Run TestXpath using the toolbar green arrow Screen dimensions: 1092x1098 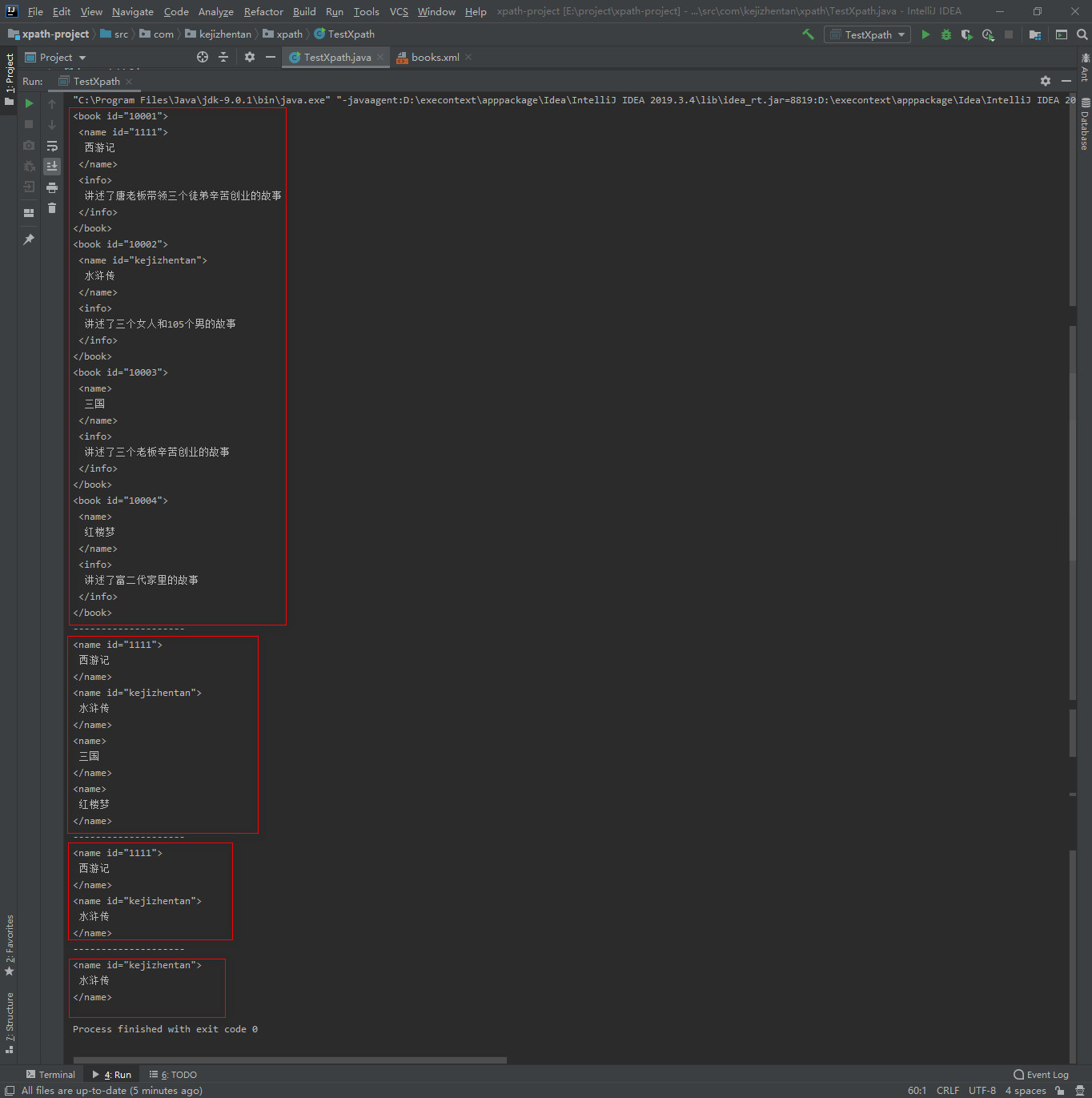[926, 34]
